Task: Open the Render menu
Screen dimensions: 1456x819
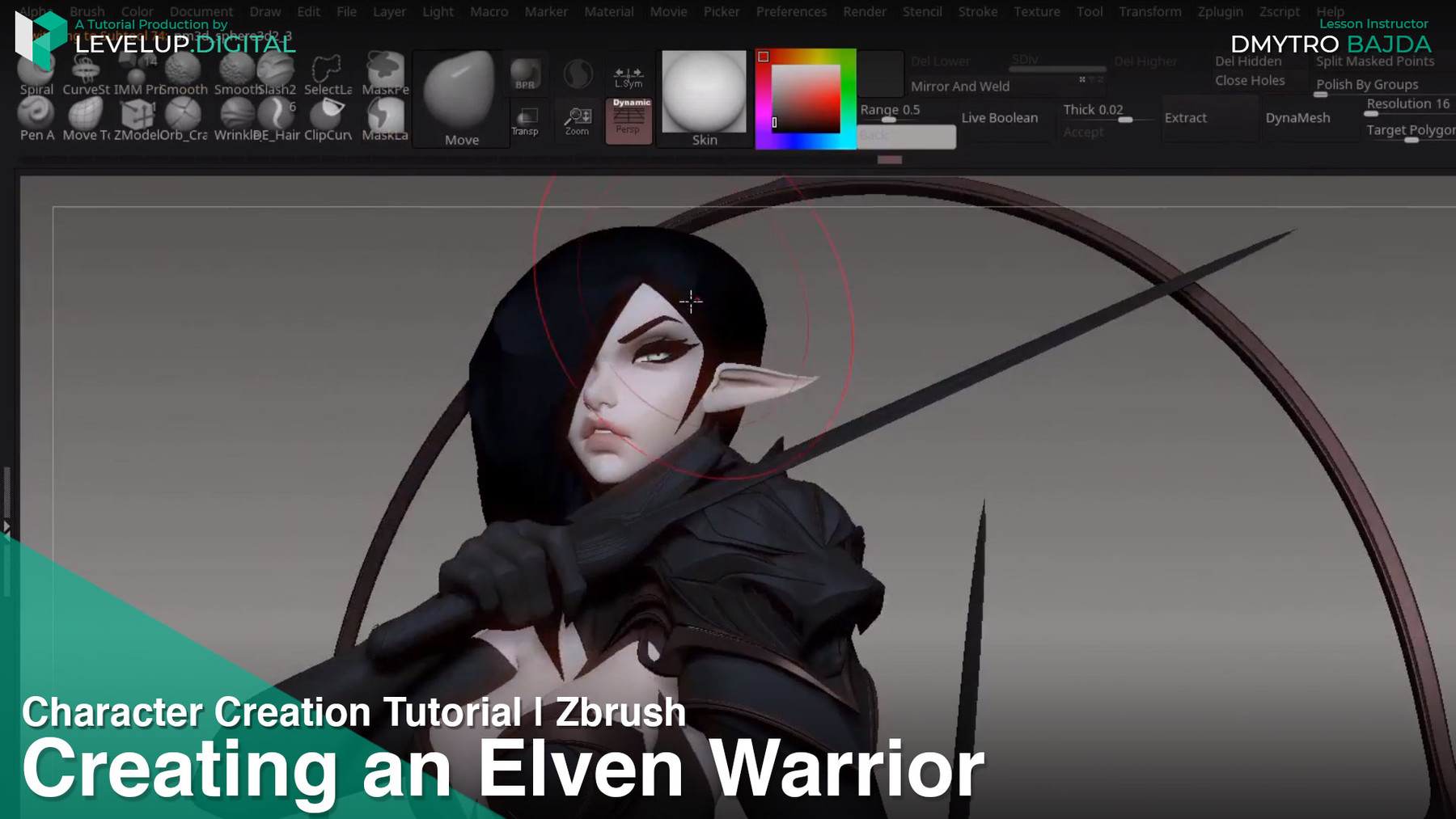Action: click(864, 11)
